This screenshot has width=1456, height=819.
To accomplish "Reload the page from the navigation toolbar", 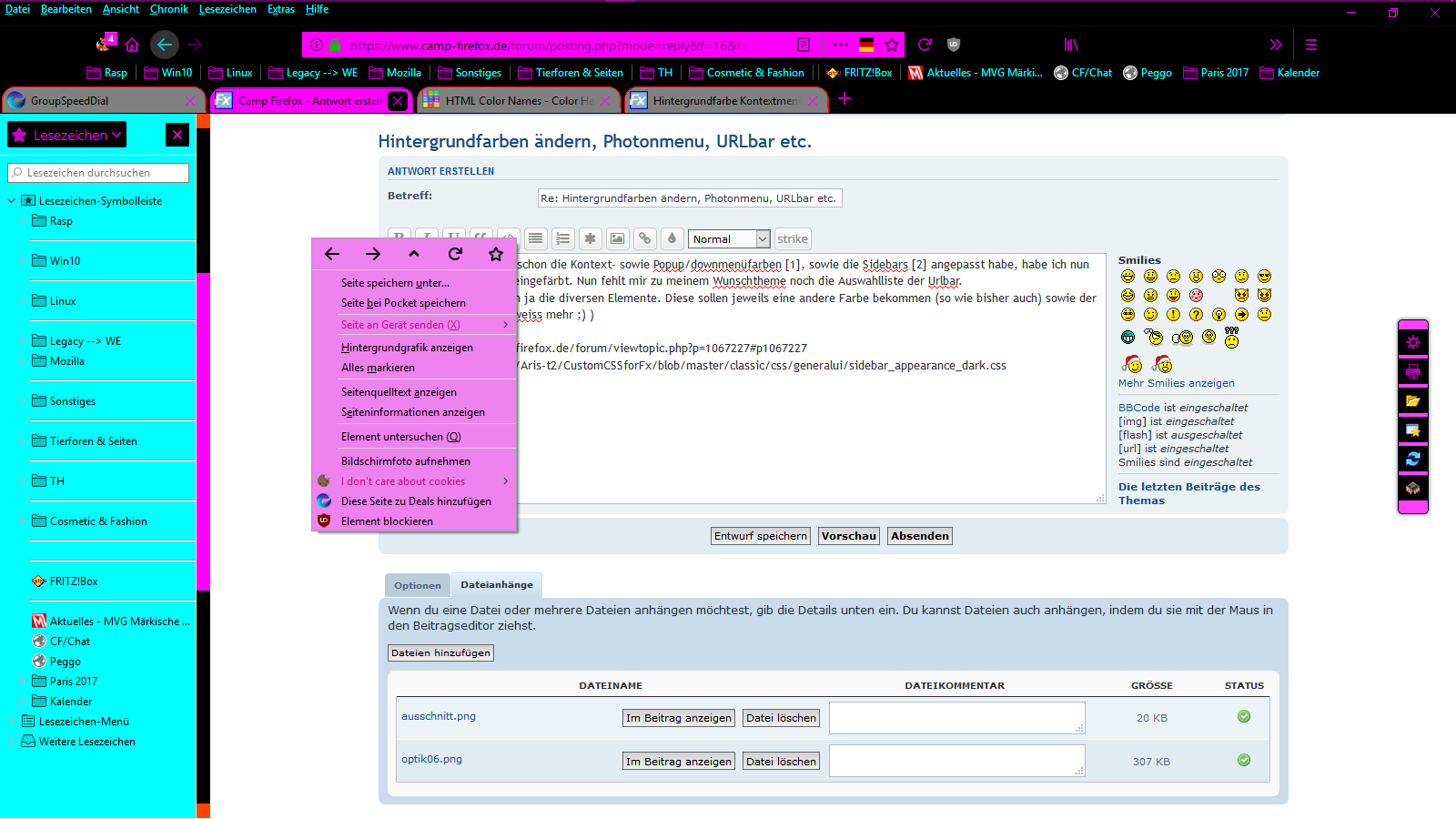I will point(925,45).
